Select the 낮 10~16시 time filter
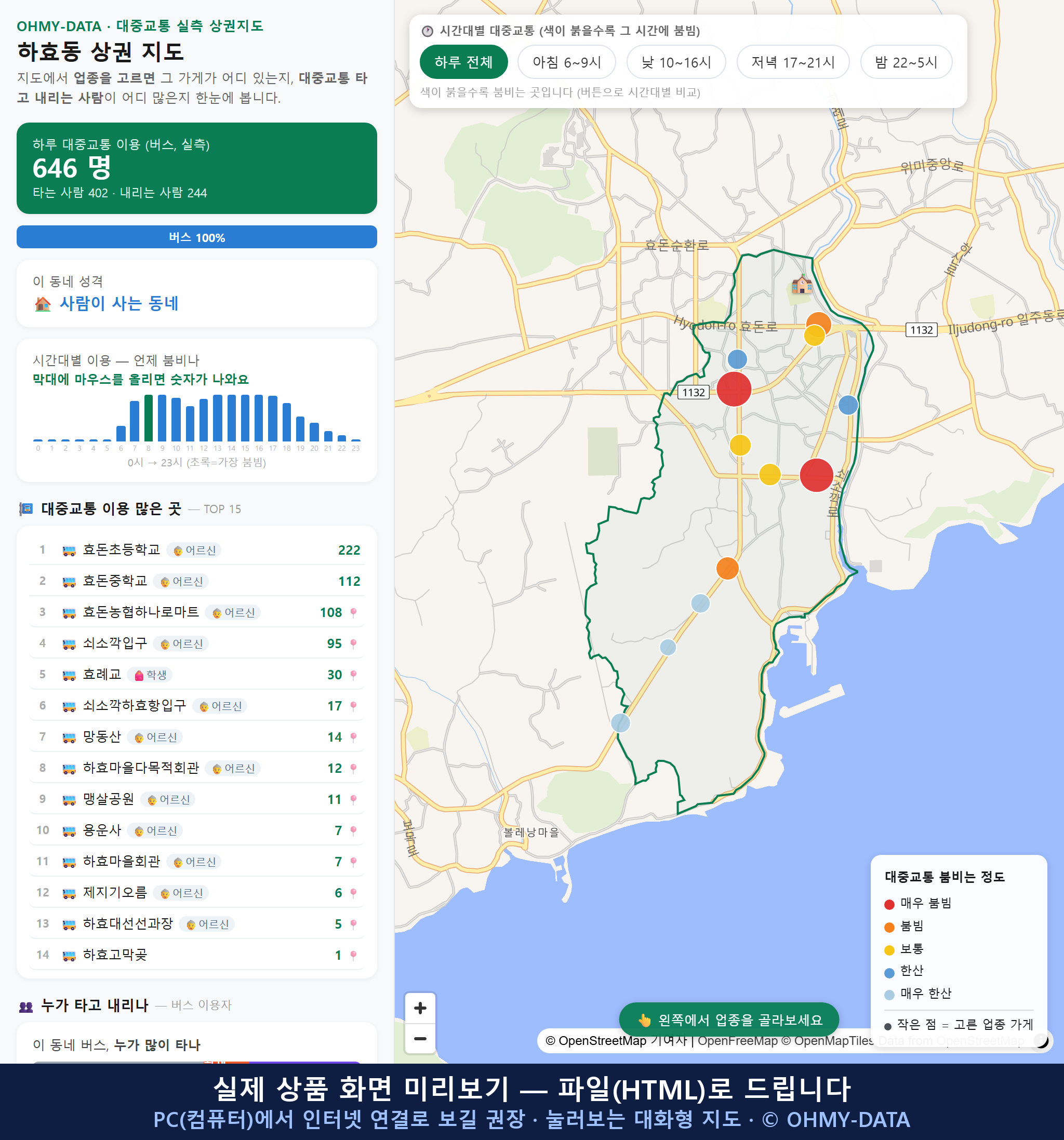Screen dimensions: 1064x1140 pos(676,62)
